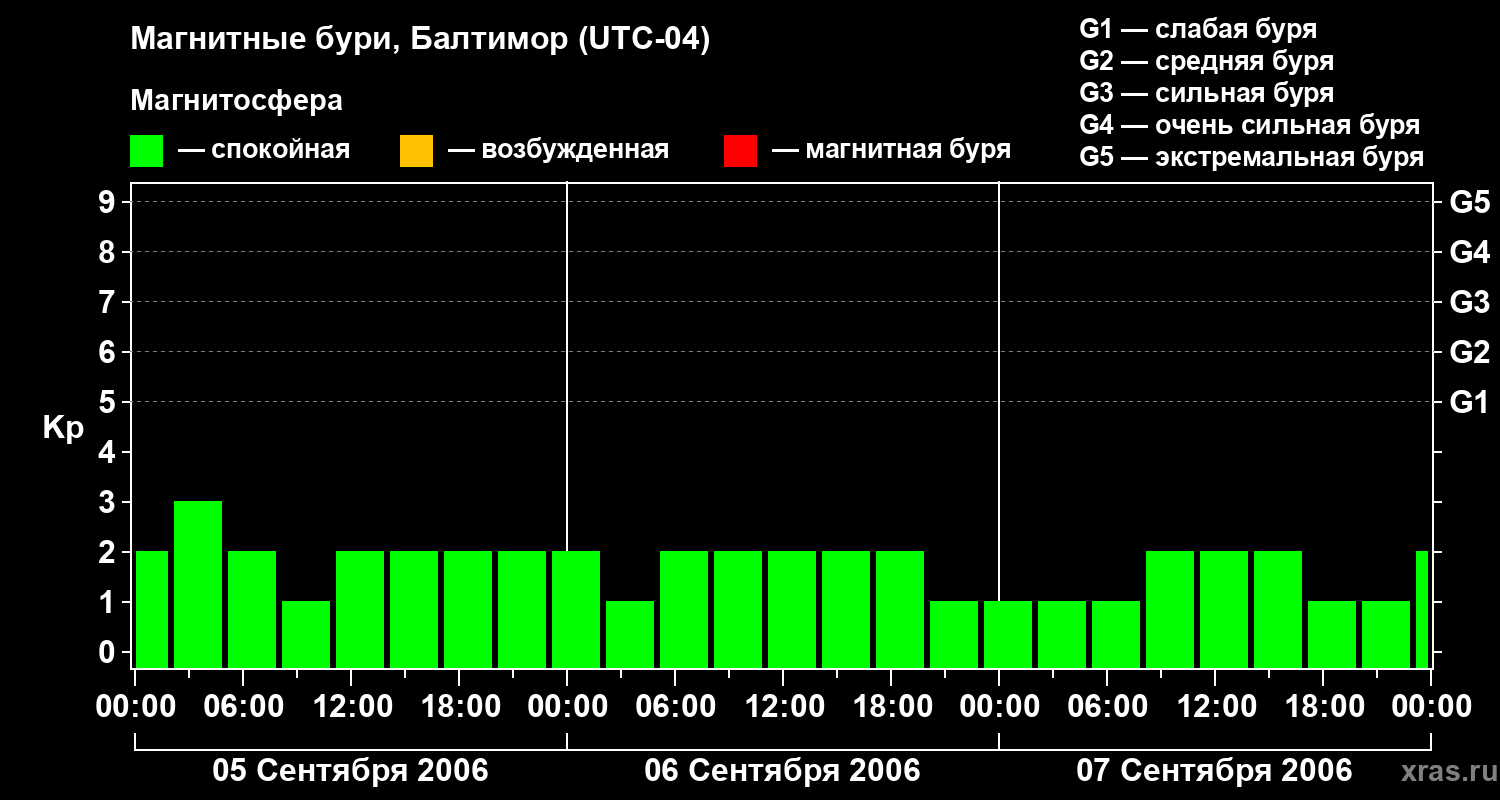1500x800 pixels.
Task: Click the right-axis 'G4' label beside the chart
Action: pos(1469,252)
